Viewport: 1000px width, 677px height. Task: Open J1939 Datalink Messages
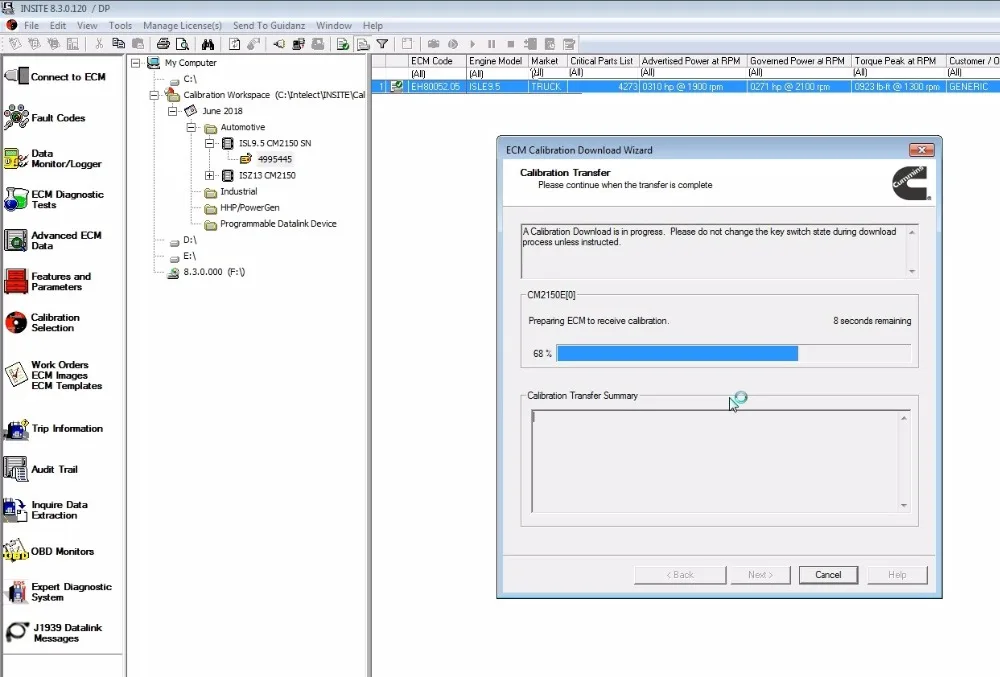pyautogui.click(x=54, y=633)
